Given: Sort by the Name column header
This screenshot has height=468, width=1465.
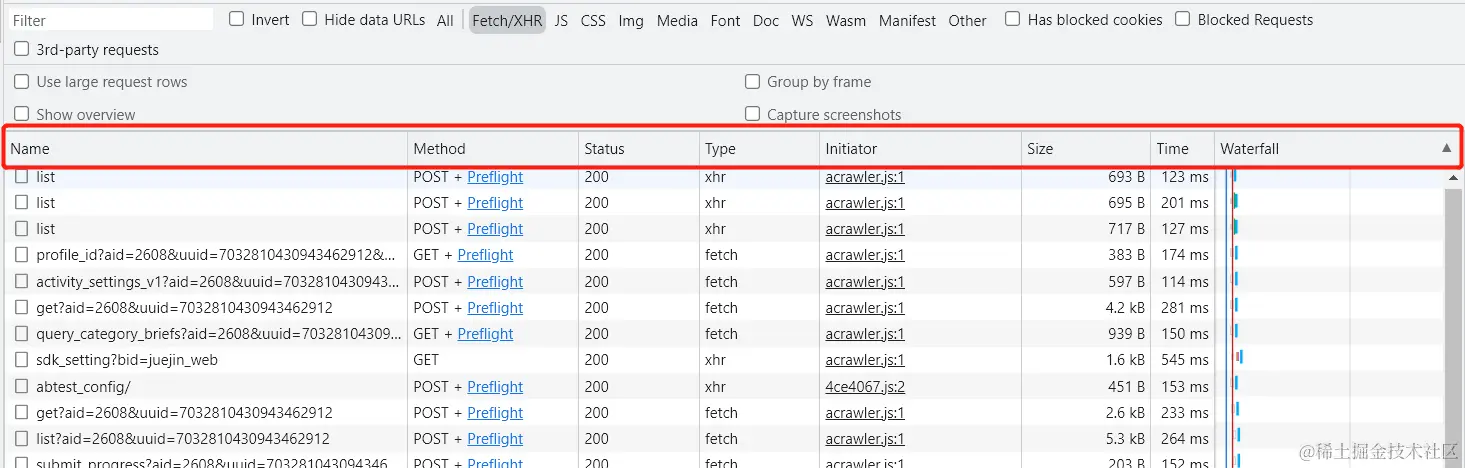Looking at the screenshot, I should [205, 148].
